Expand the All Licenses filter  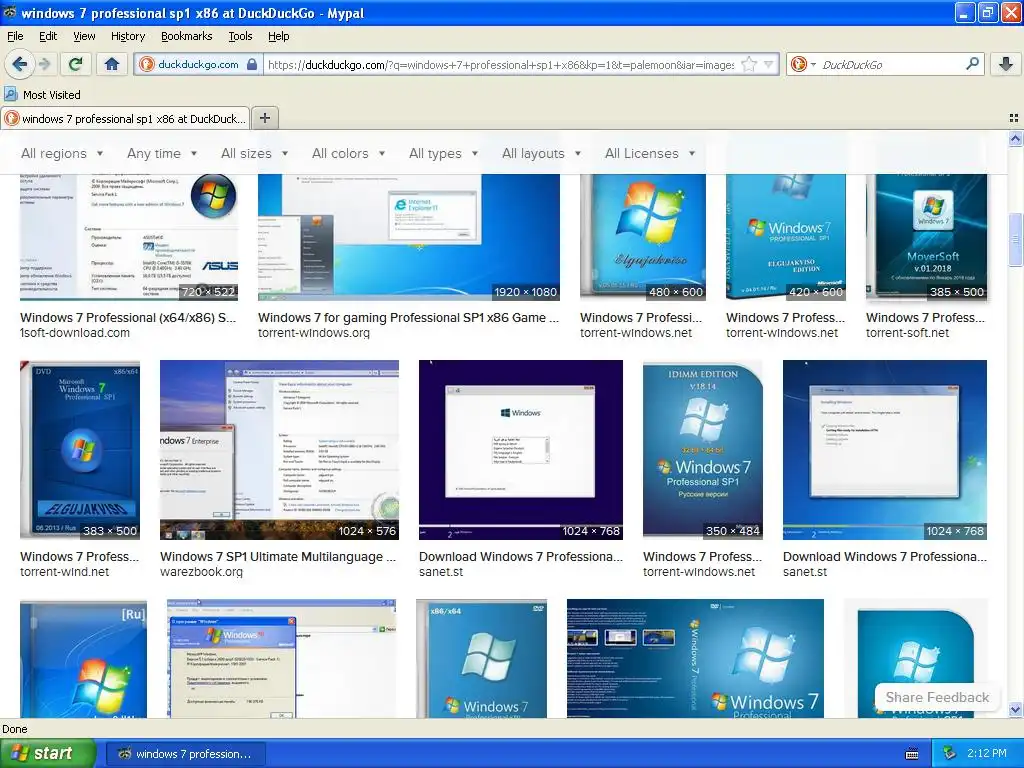(650, 153)
